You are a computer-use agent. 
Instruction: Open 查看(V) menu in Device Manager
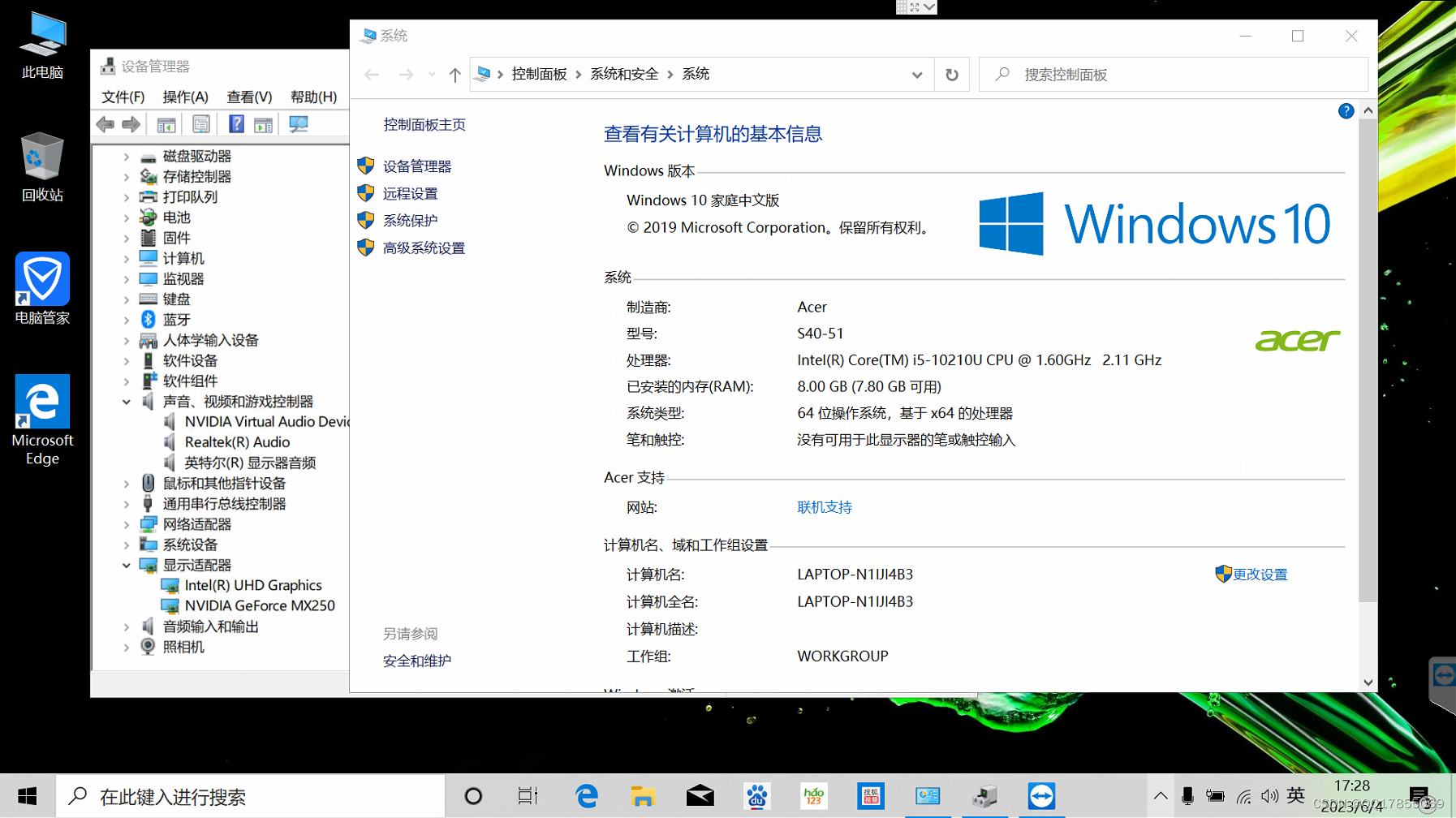[x=249, y=97]
